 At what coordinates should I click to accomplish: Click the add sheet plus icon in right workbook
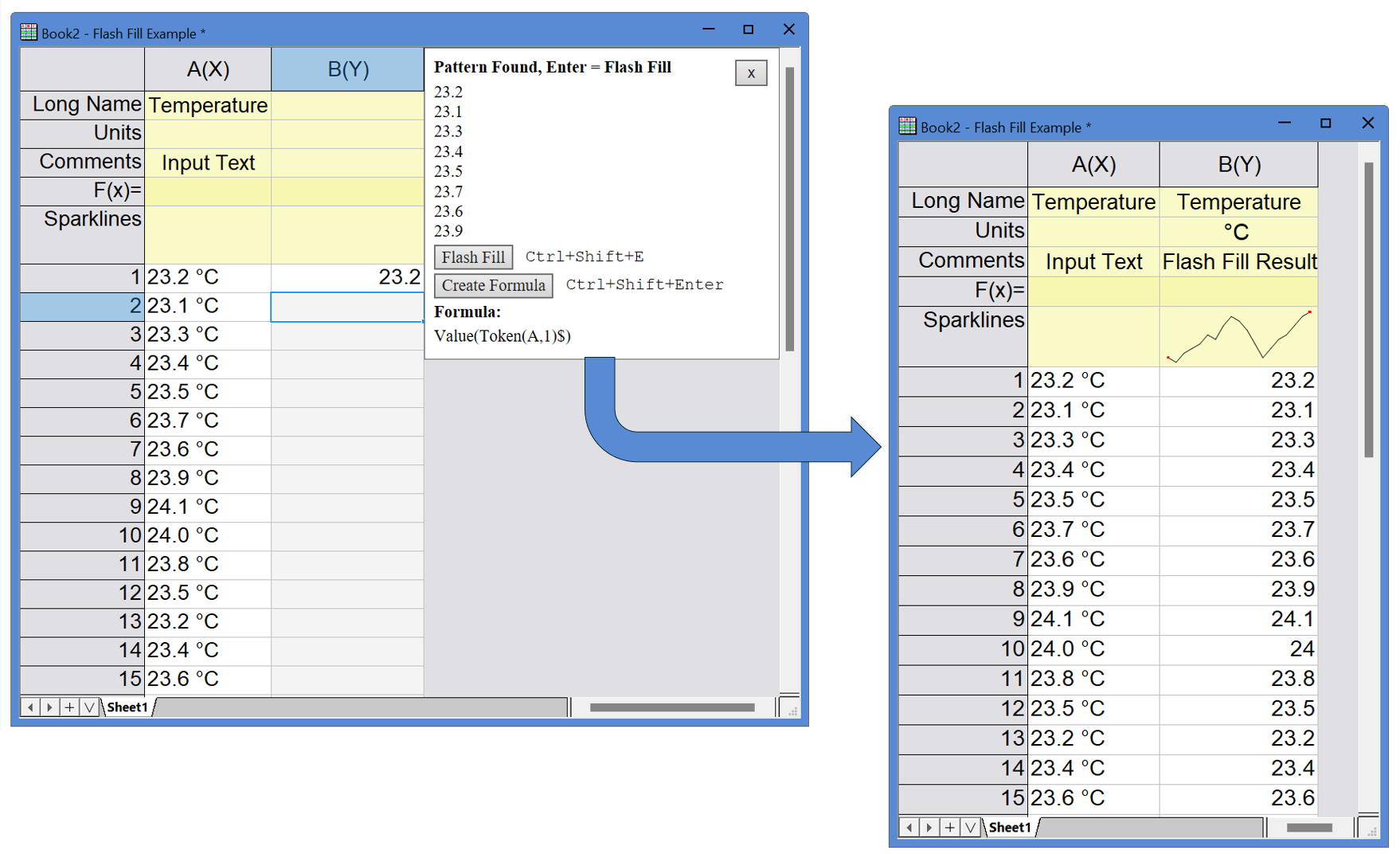point(949,827)
